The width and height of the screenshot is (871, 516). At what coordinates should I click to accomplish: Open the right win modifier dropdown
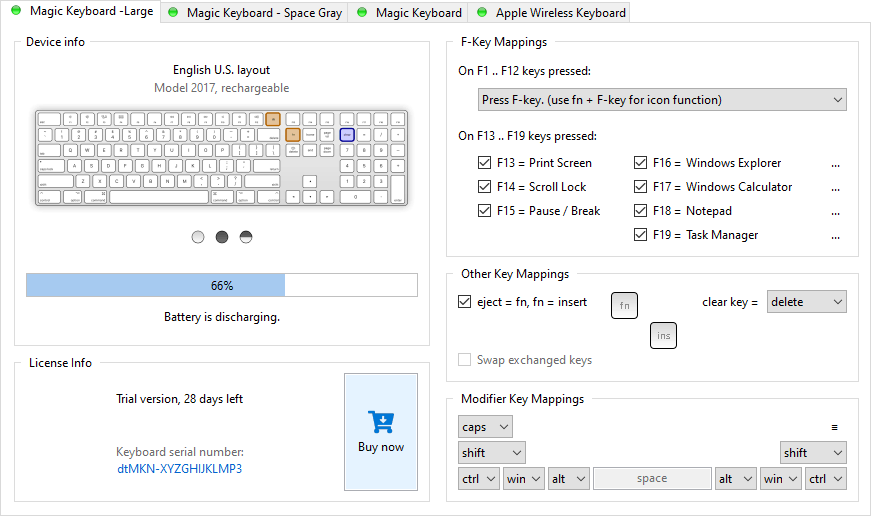pos(781,478)
